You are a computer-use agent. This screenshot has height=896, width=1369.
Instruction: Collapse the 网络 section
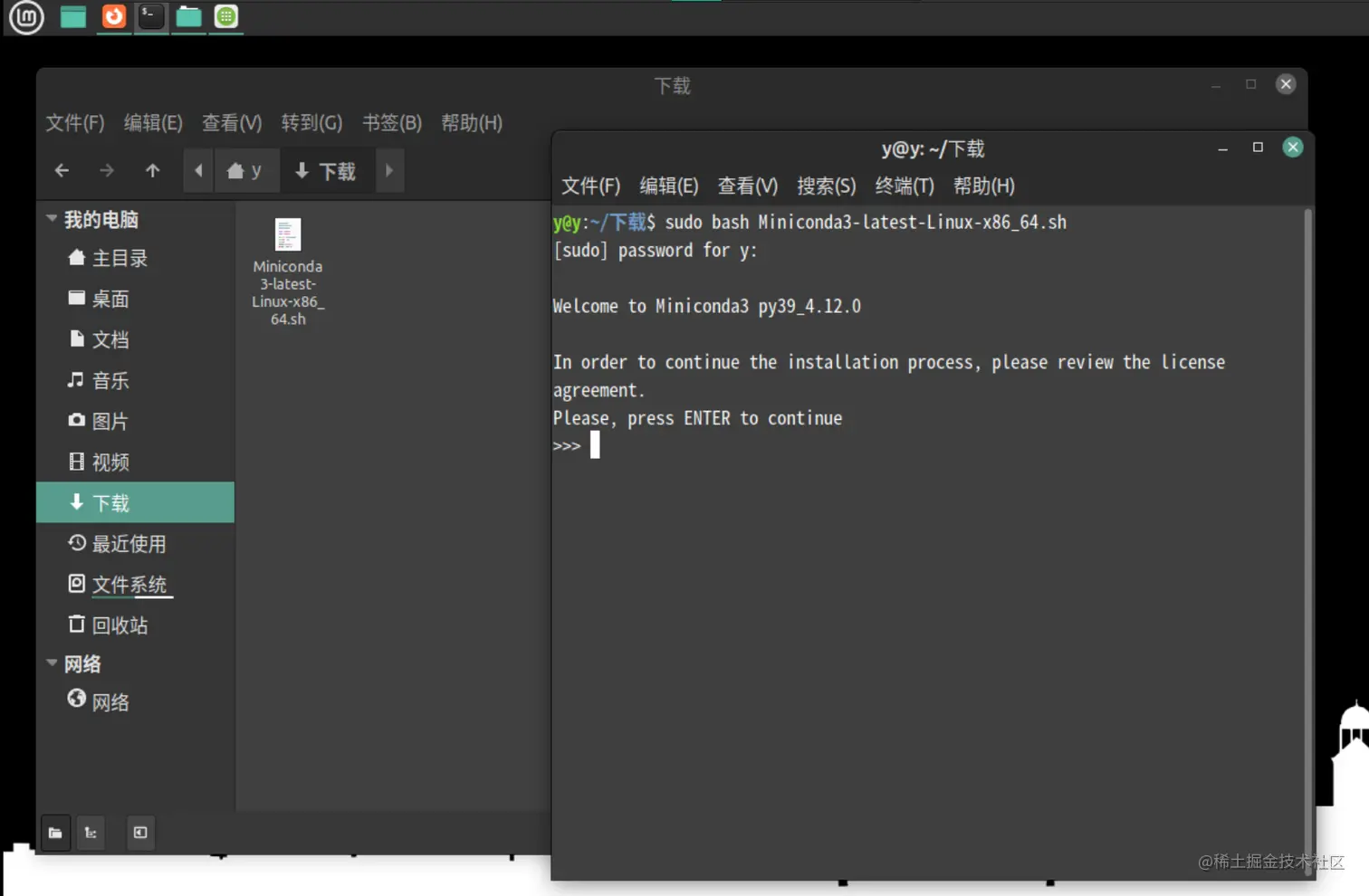click(x=52, y=663)
